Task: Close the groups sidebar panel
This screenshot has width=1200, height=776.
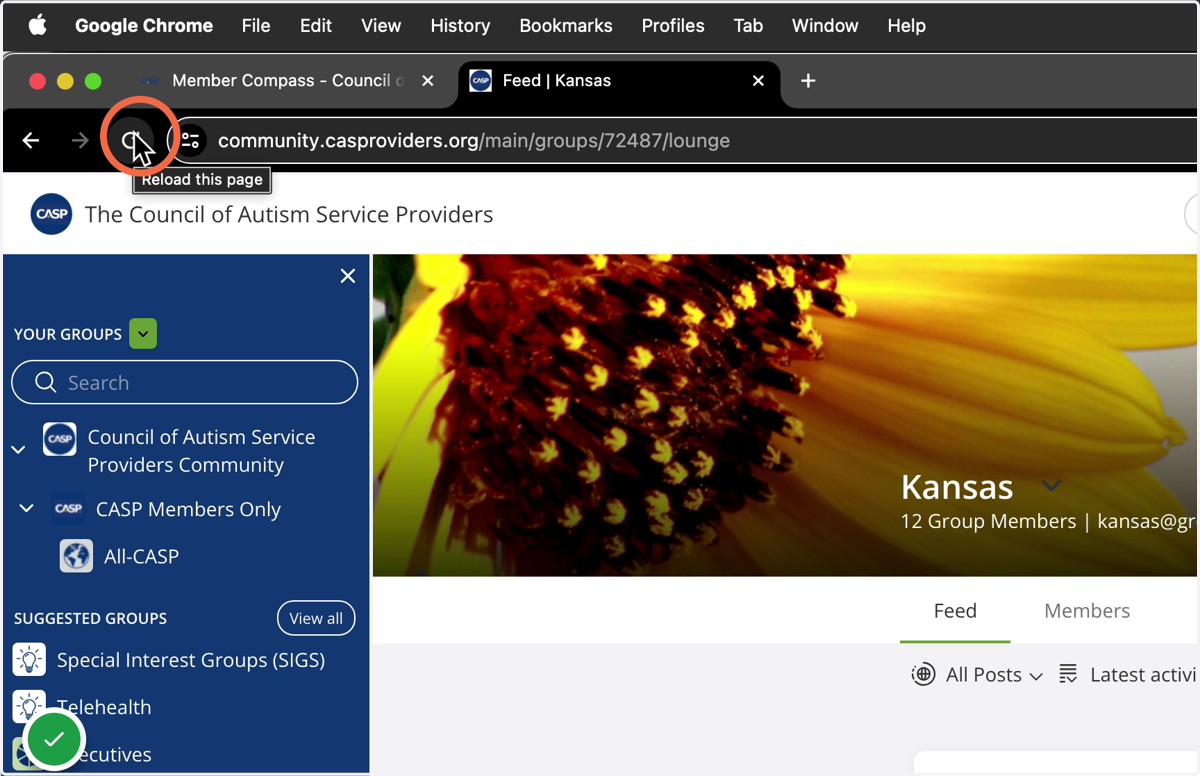Action: click(348, 276)
